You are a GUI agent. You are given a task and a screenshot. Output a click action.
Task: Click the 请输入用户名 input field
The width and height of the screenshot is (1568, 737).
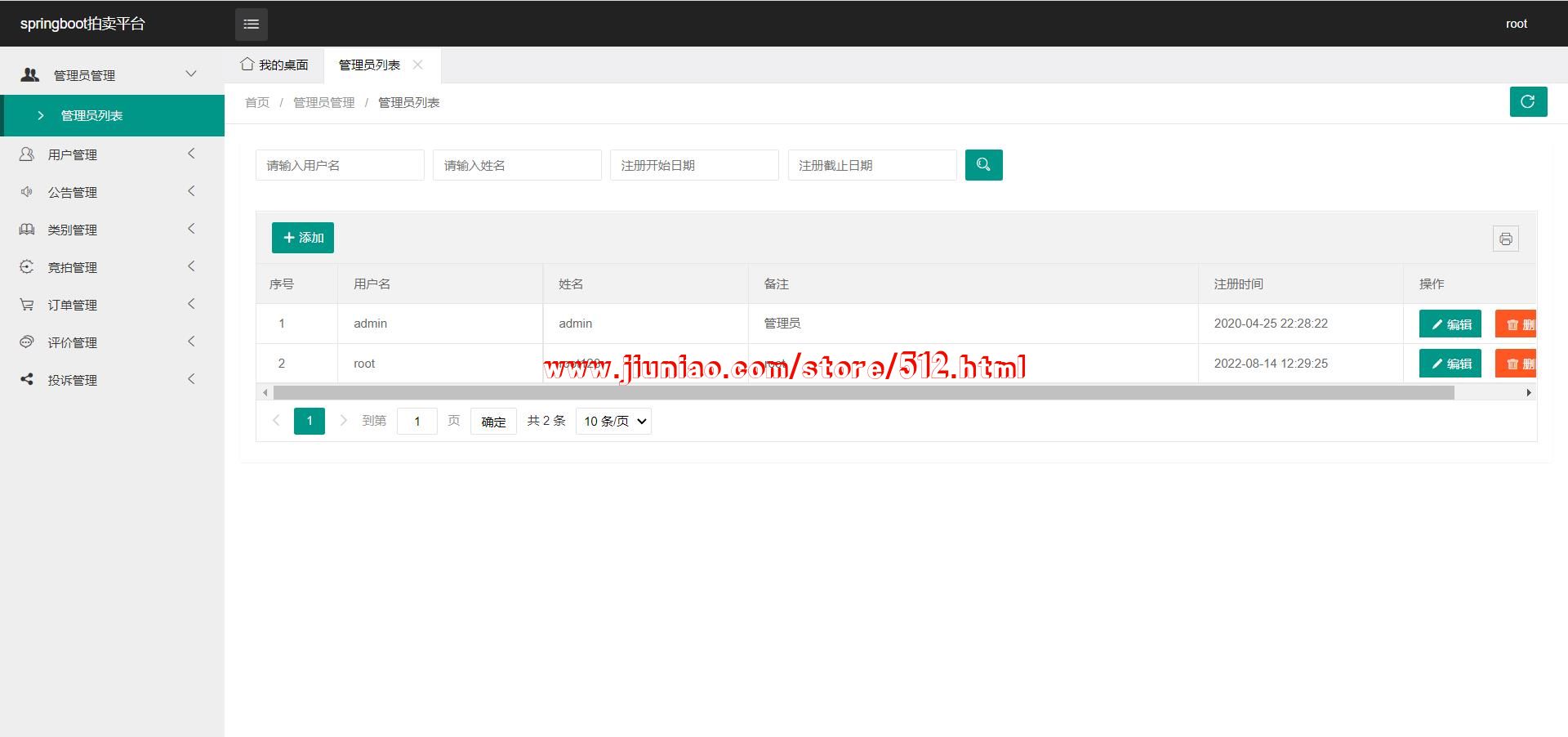340,165
